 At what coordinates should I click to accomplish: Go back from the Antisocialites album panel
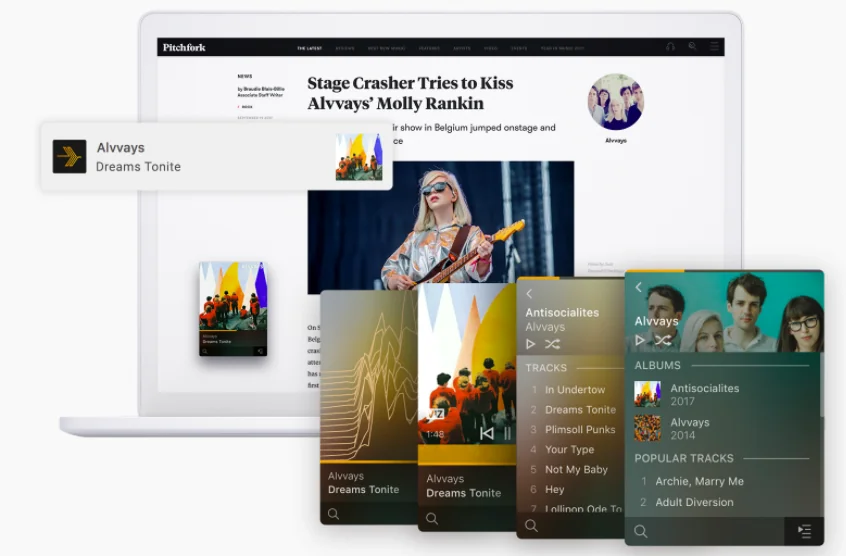click(529, 294)
